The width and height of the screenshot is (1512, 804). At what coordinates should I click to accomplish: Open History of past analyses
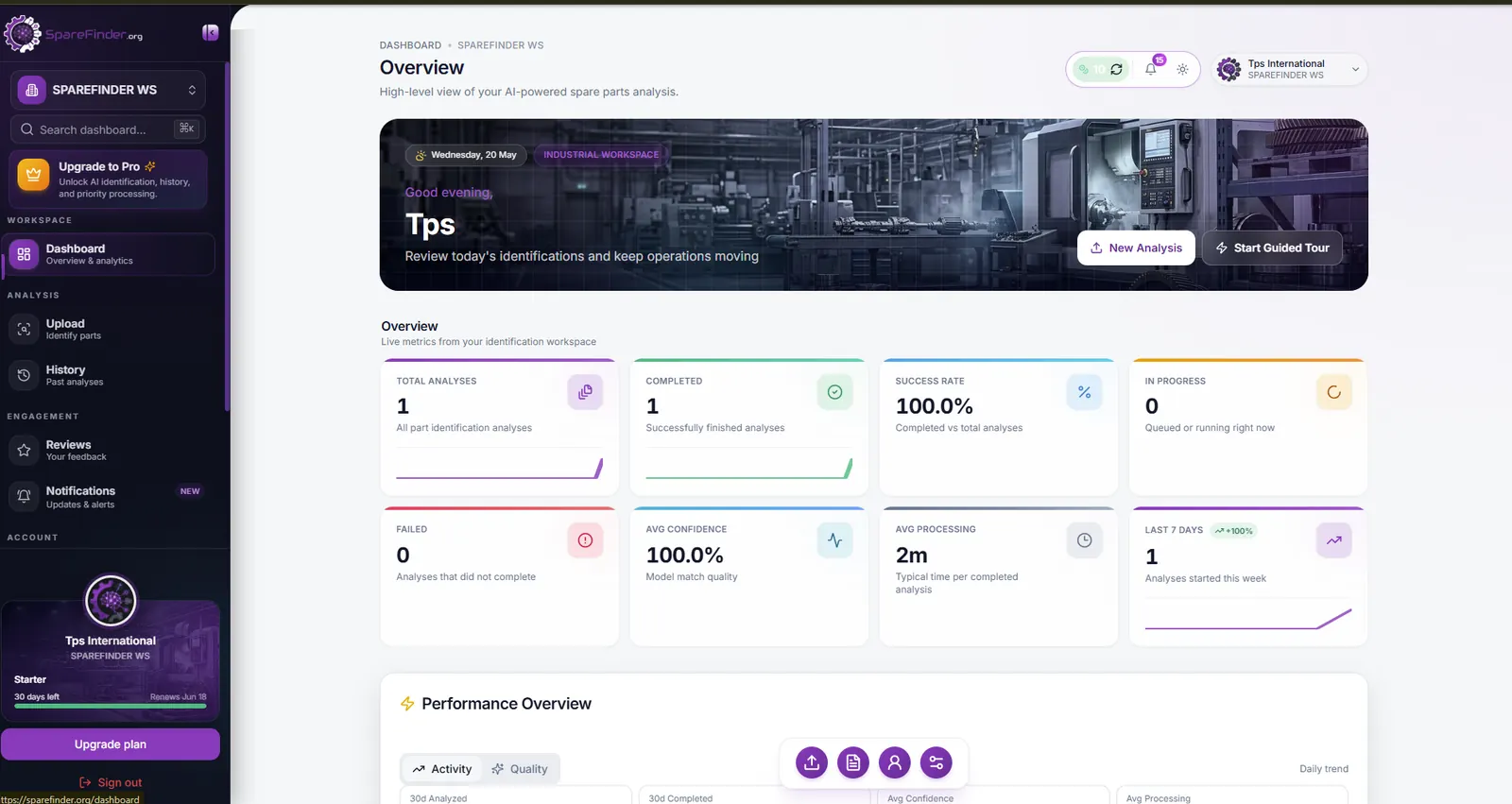(x=111, y=375)
